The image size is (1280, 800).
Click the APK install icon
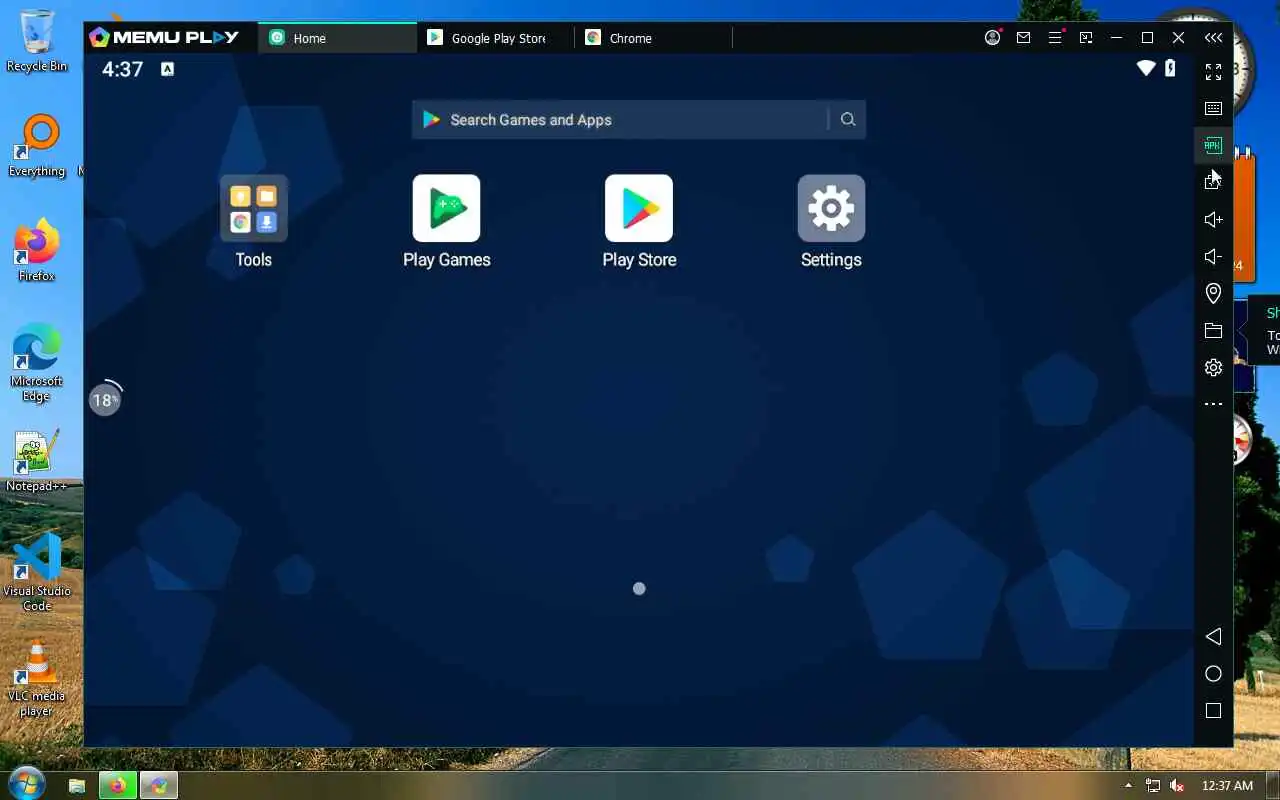[x=1213, y=145]
